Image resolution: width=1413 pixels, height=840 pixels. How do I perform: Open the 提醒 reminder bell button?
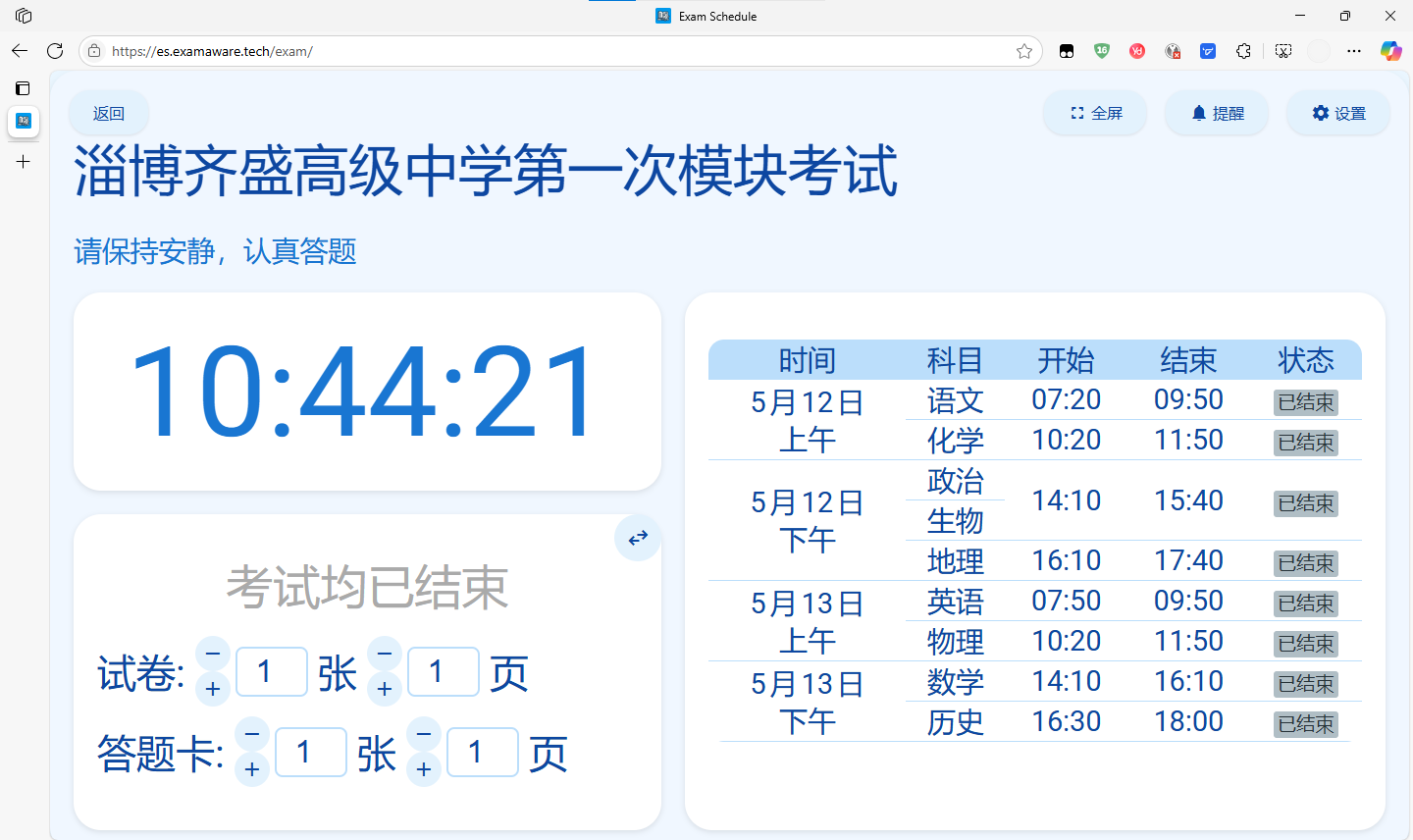[x=1217, y=114]
